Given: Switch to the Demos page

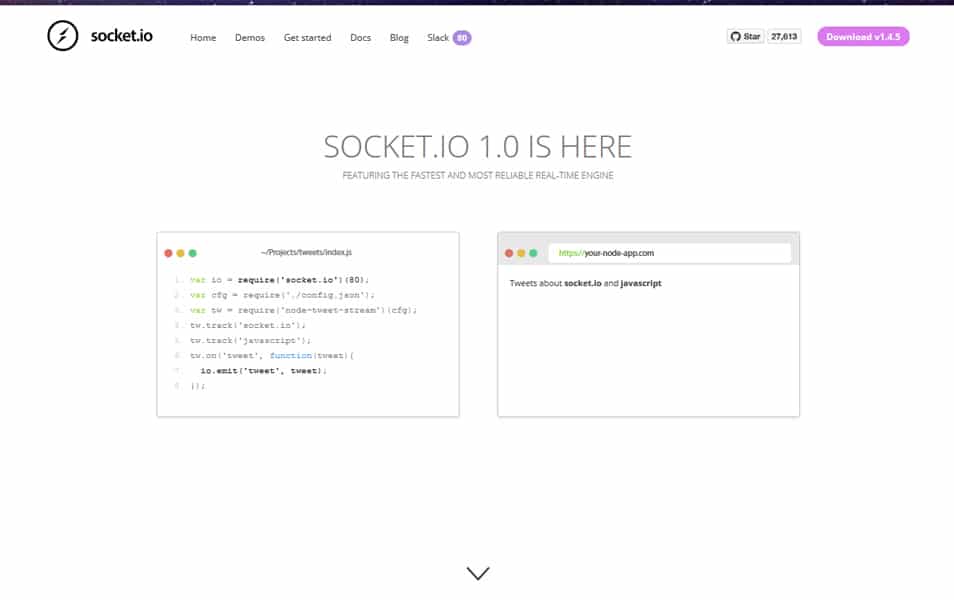Looking at the screenshot, I should point(250,37).
